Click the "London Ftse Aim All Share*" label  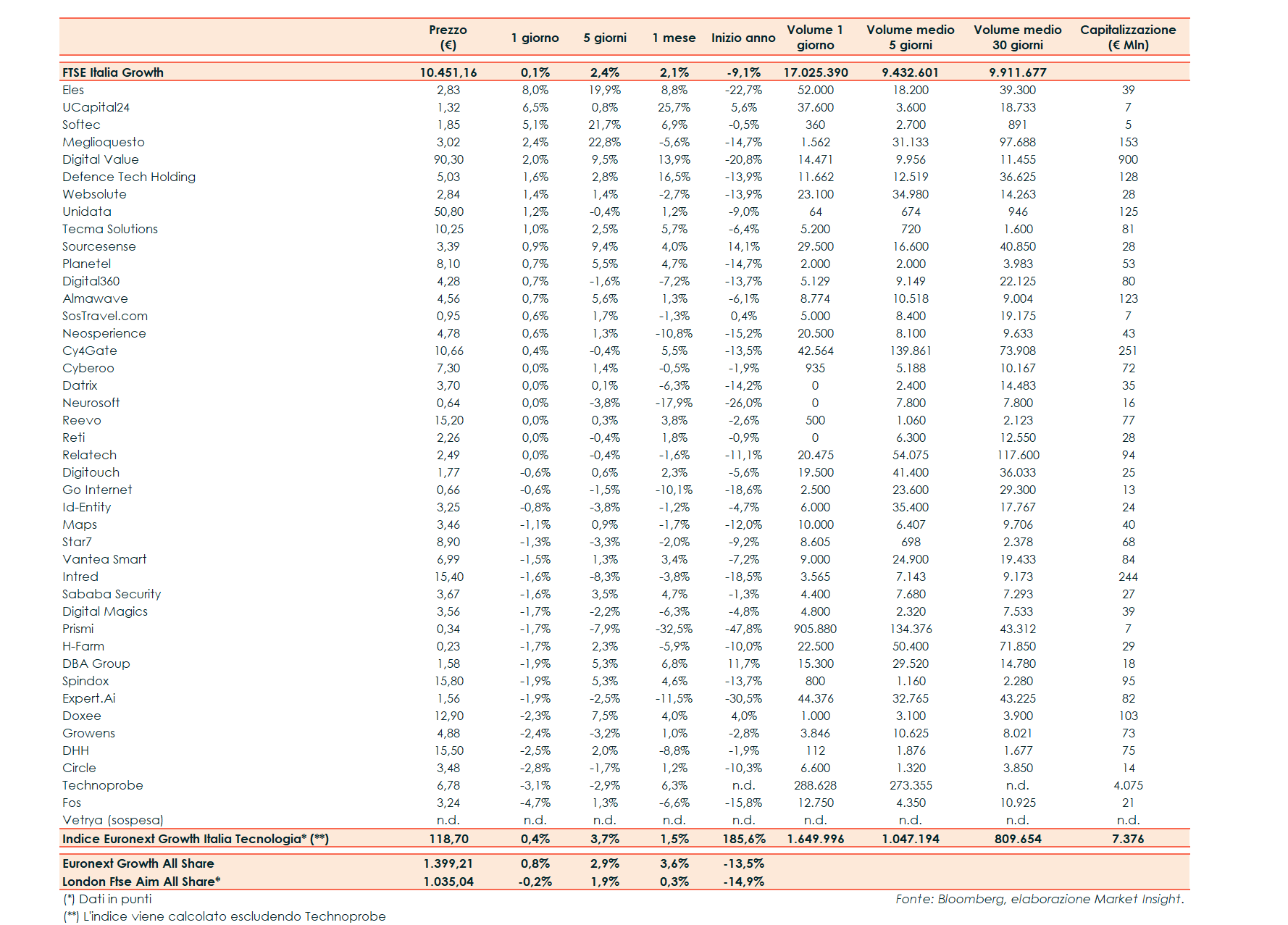click(141, 882)
